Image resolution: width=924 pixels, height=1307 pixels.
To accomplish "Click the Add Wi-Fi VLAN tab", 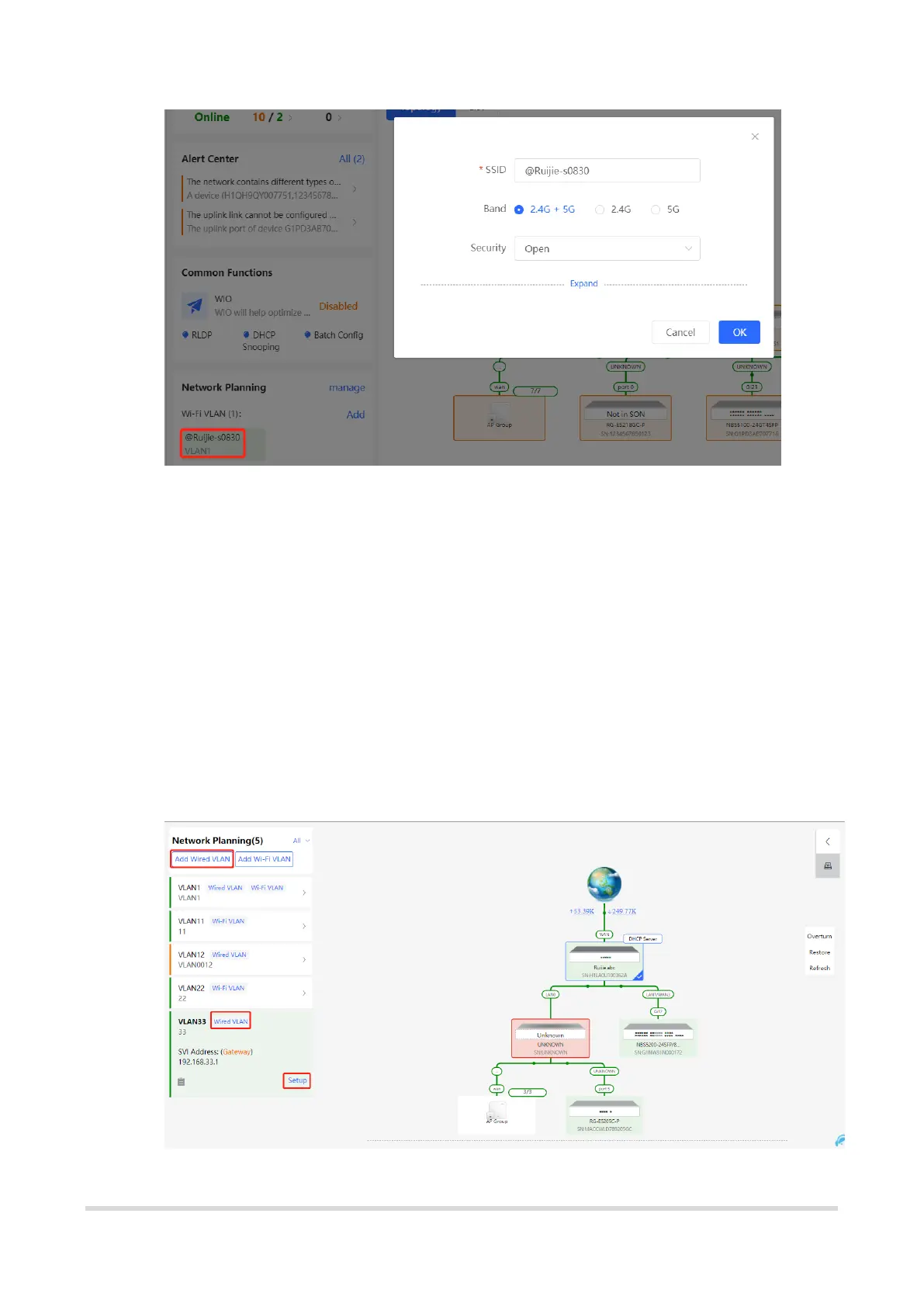I will pos(265,859).
